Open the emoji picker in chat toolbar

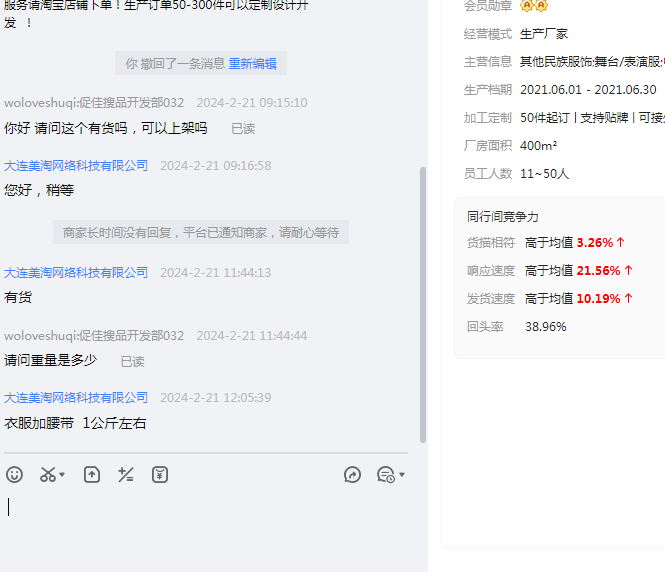(x=14, y=475)
